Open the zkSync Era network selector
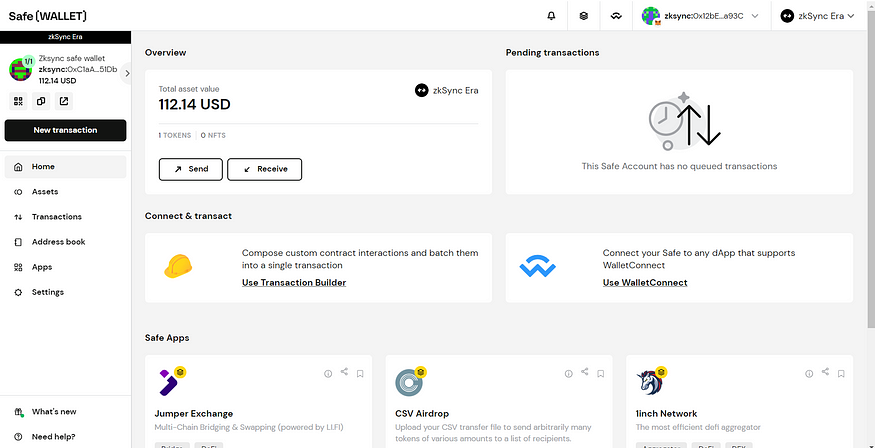This screenshot has height=448, width=875. (x=818, y=16)
